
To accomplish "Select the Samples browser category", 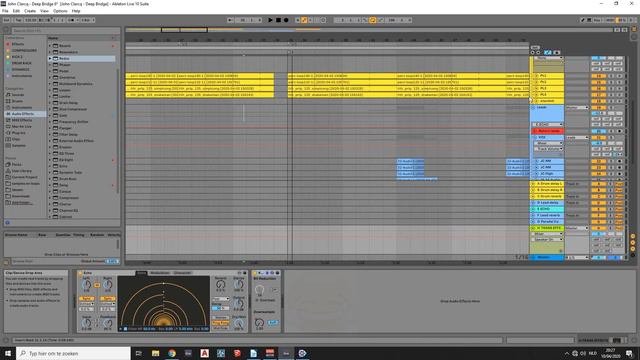I will tap(18, 146).
